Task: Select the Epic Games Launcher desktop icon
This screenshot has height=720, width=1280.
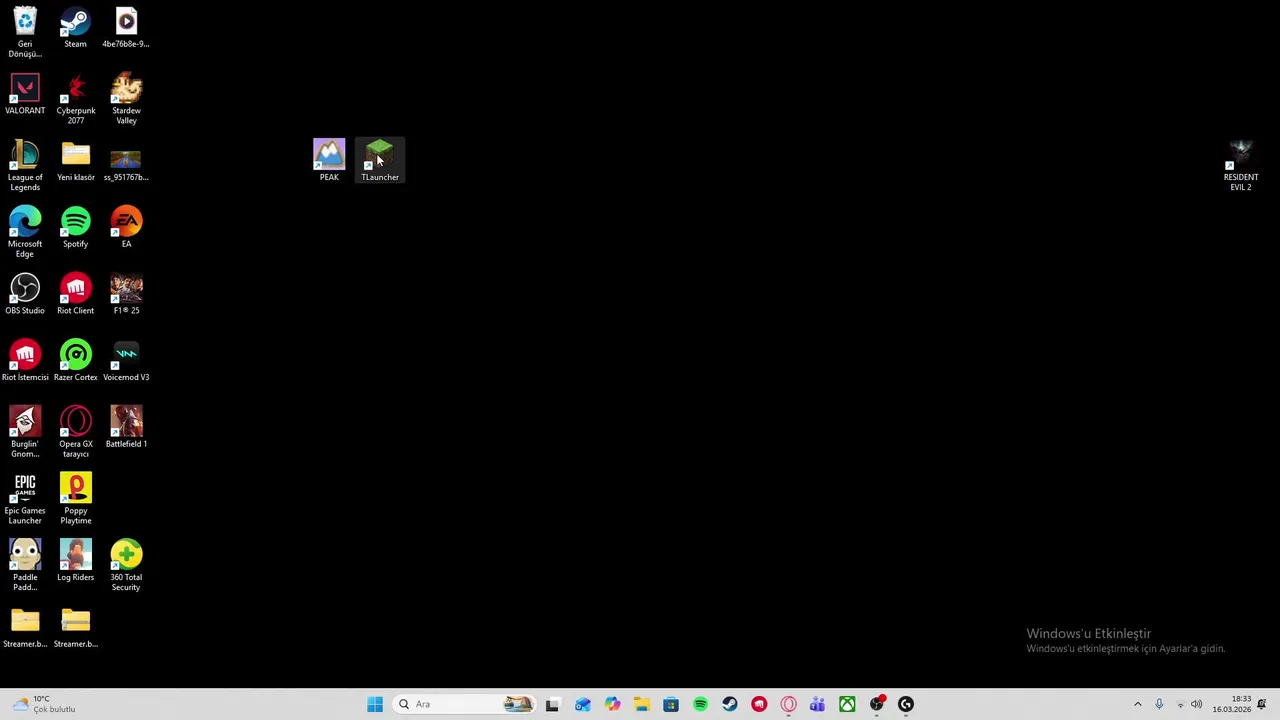Action: [25, 499]
